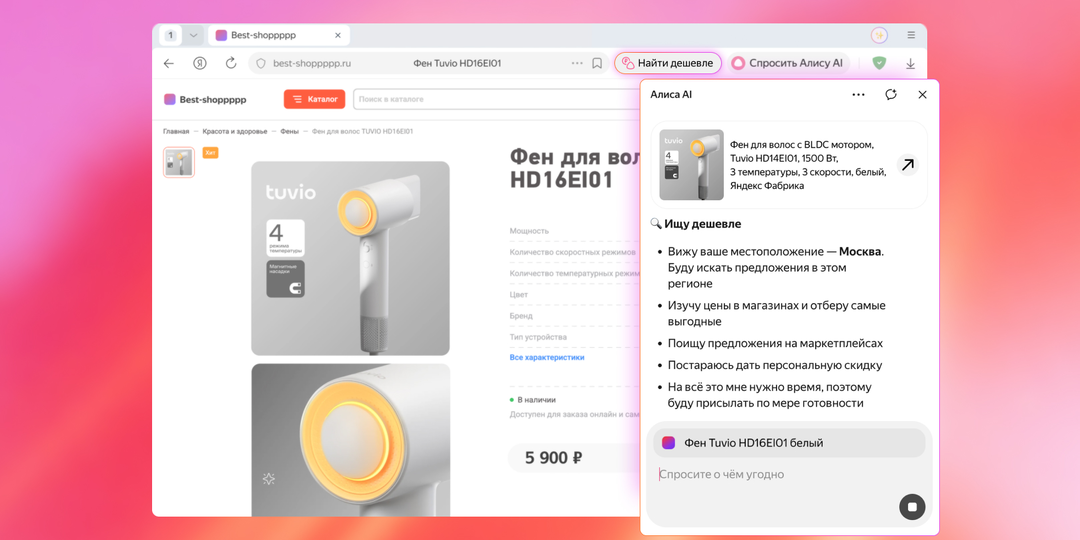Bookmark the page with the bookmark icon
Screen dimensions: 1080x540
[597, 63]
